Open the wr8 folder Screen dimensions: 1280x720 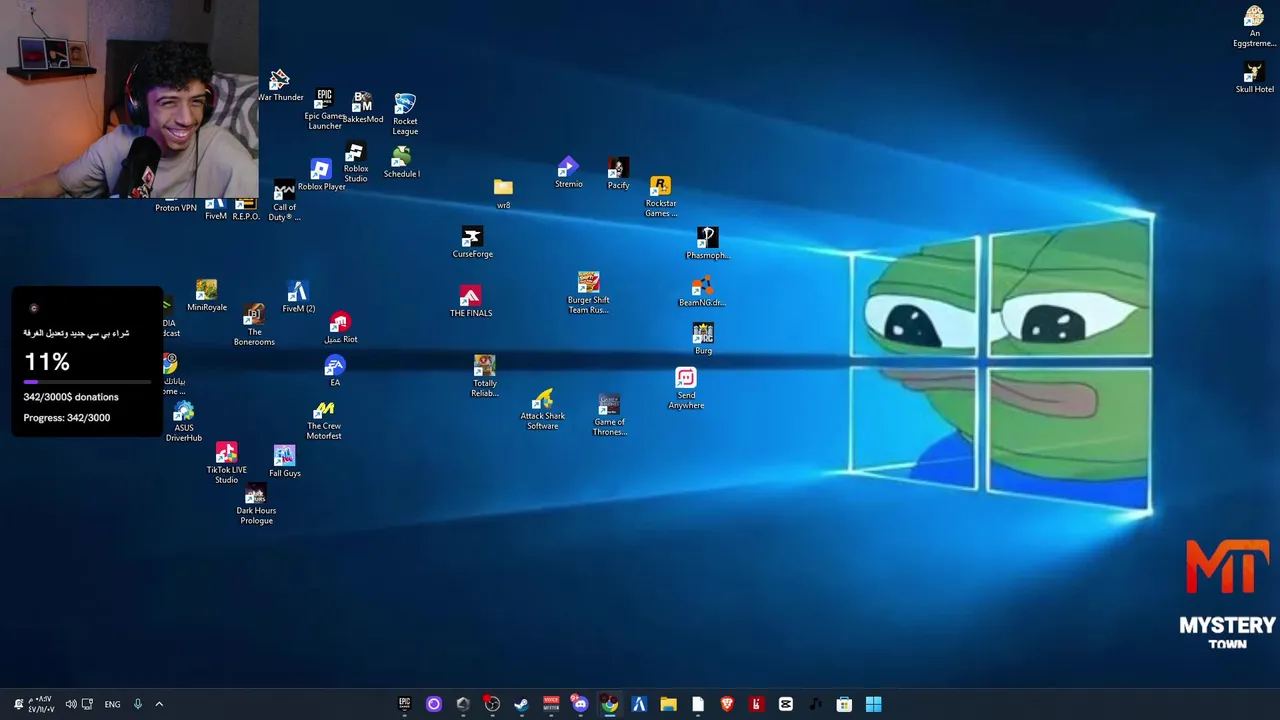tap(503, 194)
